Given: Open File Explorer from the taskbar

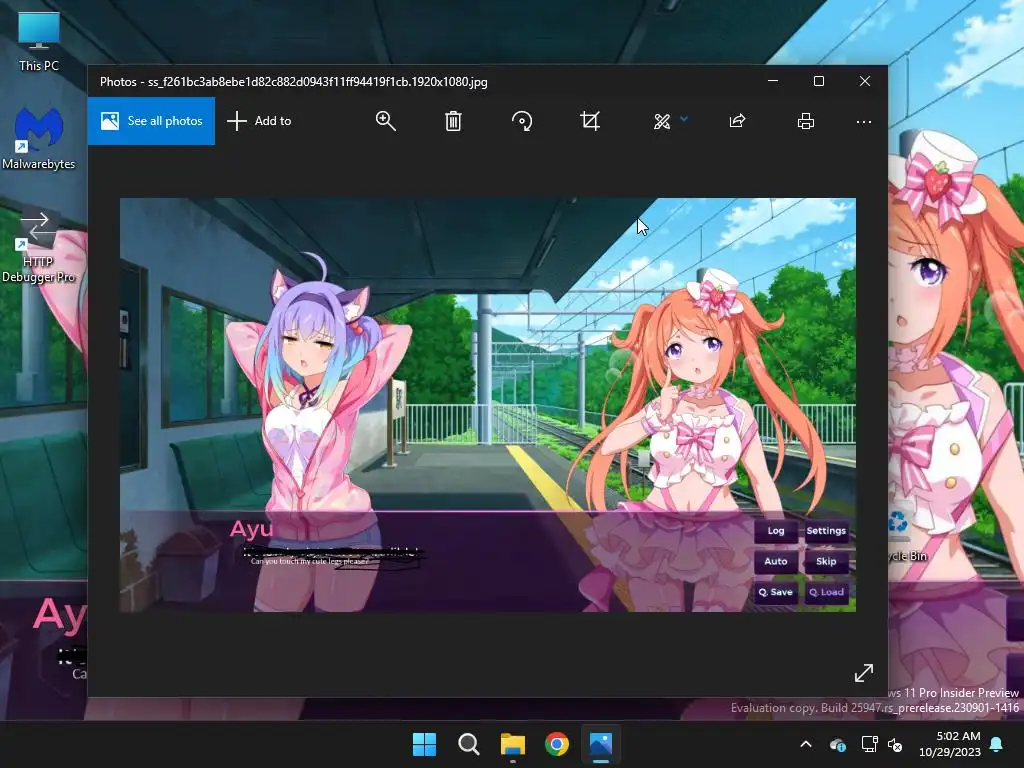Looking at the screenshot, I should pos(513,744).
